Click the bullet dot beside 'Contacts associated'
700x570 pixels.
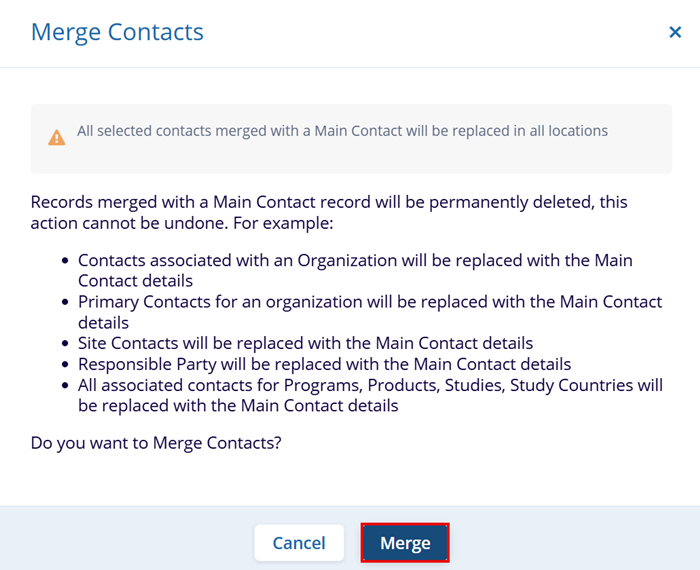click(x=66, y=262)
